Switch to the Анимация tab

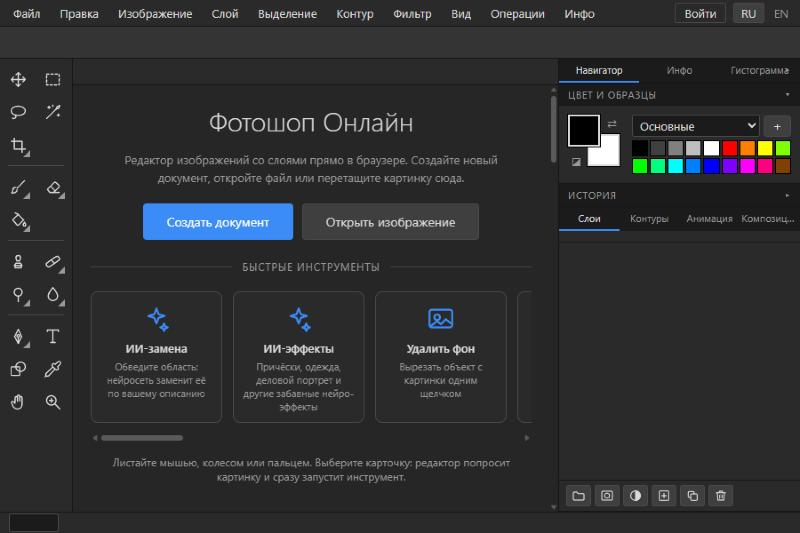[709, 219]
